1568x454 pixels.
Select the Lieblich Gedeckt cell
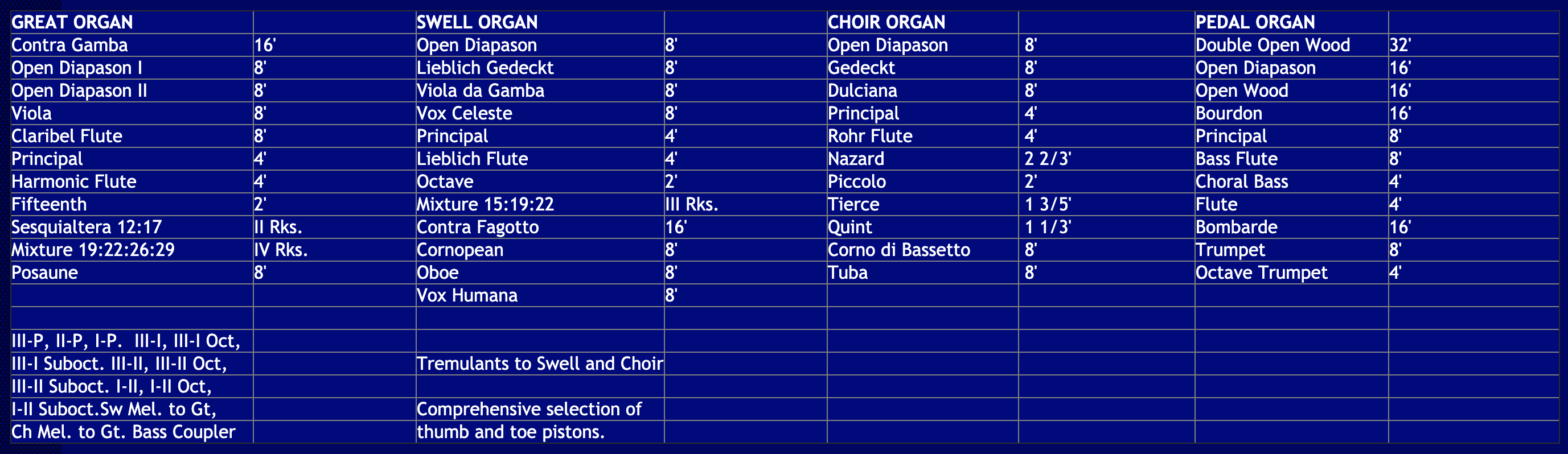click(485, 68)
